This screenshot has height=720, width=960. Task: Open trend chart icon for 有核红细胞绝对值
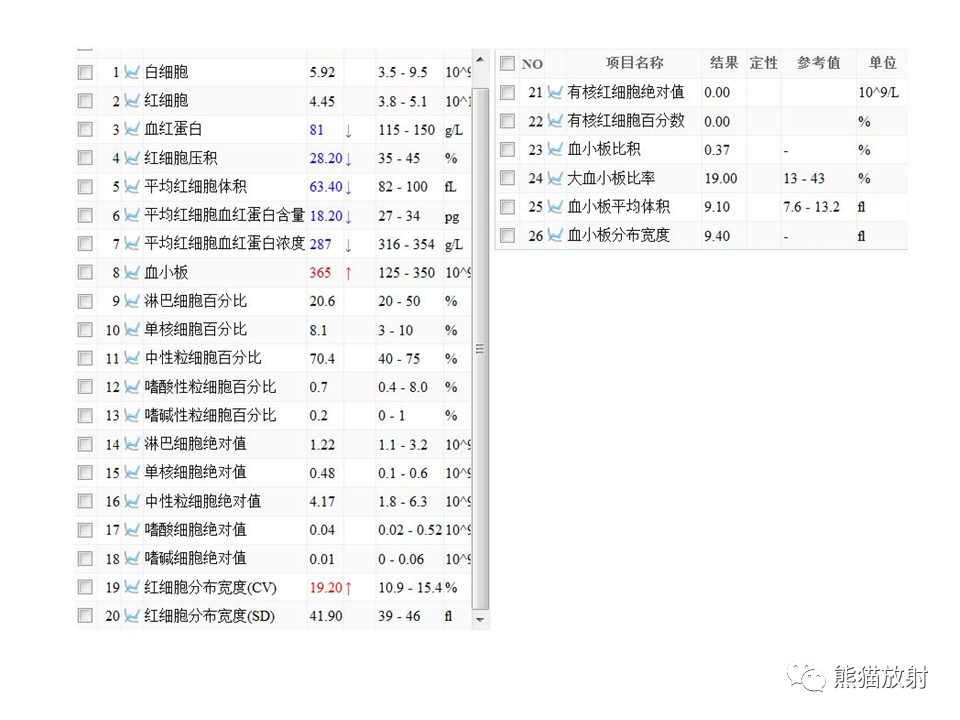click(x=555, y=92)
